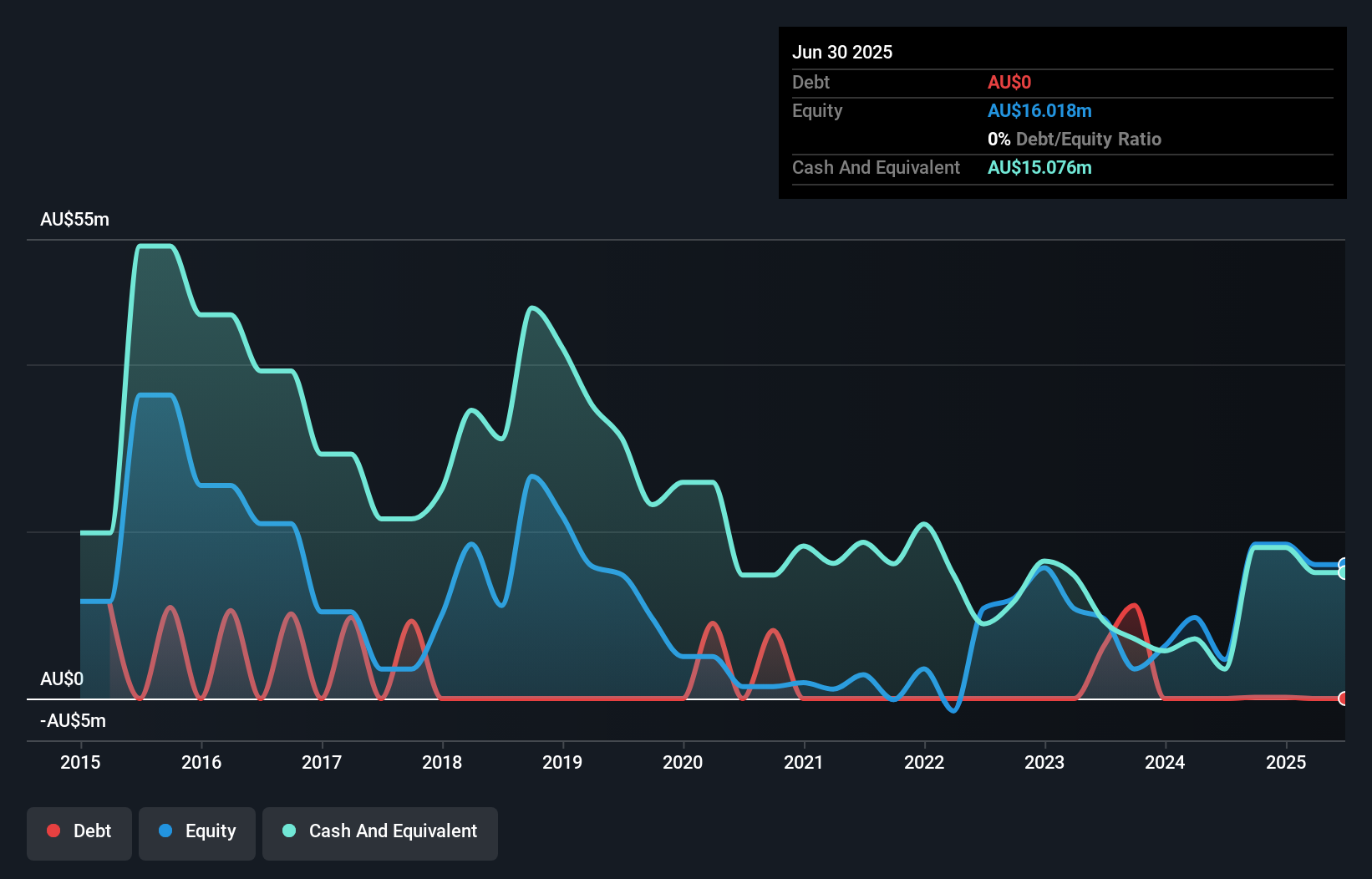
Task: Click the AU$0 zero baseline marker
Action: [63, 679]
